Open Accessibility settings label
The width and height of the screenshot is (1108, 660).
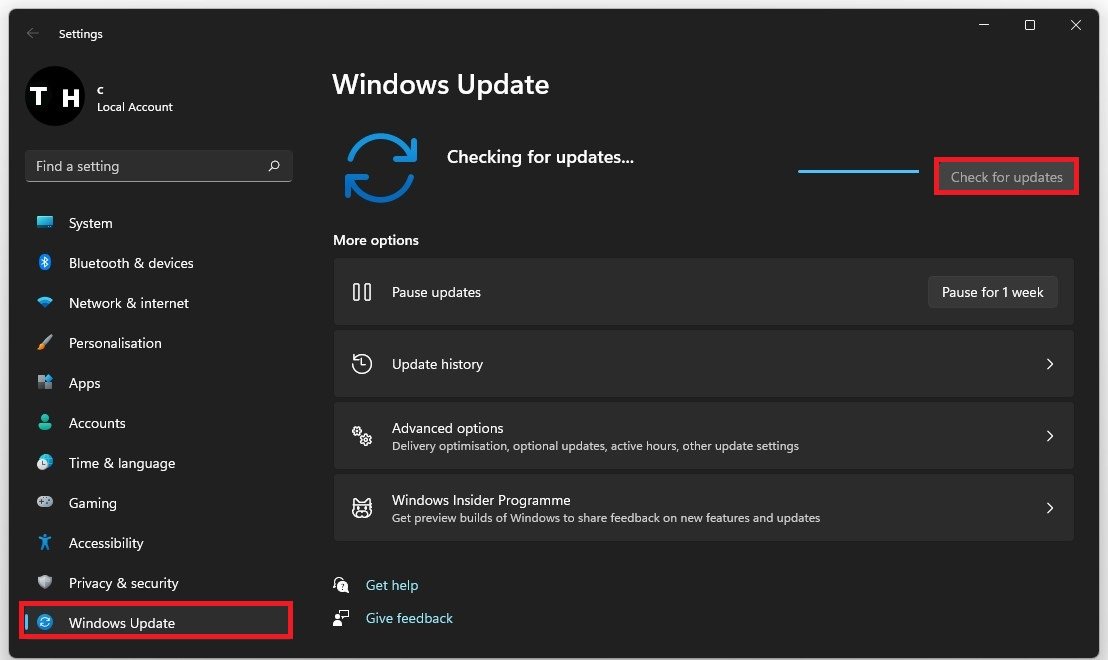106,543
